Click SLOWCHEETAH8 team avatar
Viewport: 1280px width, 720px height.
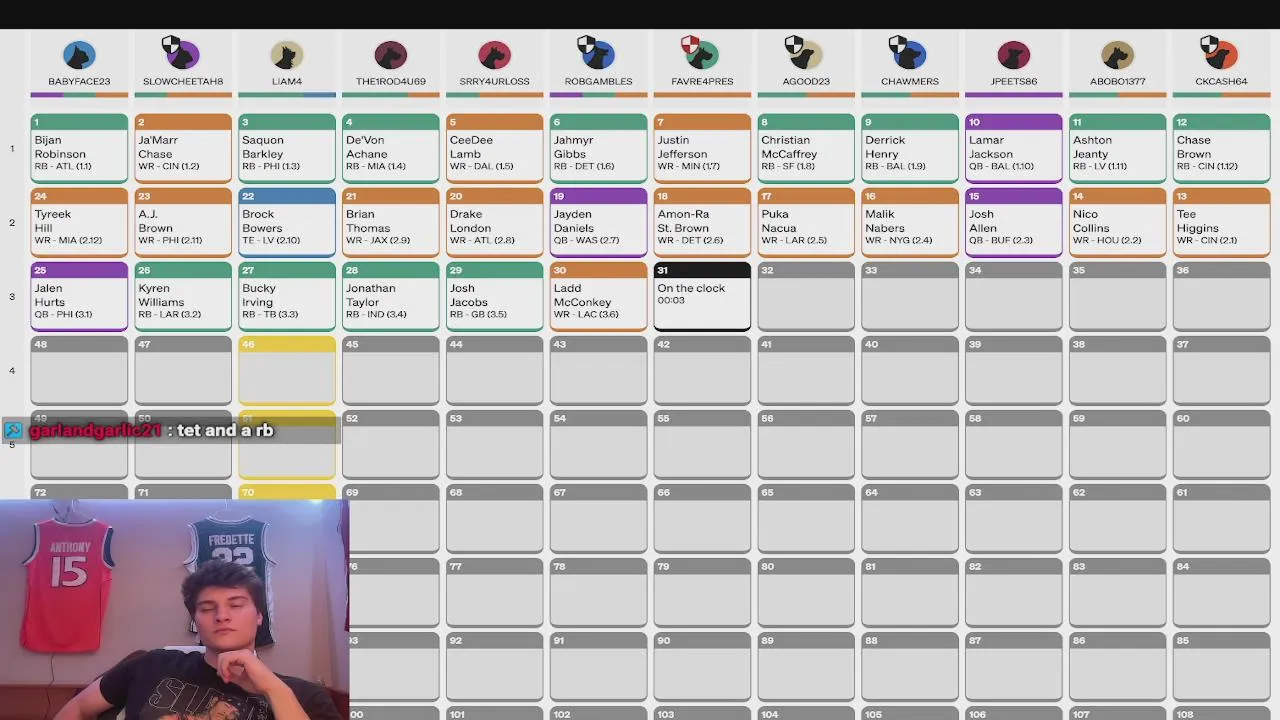click(x=182, y=54)
